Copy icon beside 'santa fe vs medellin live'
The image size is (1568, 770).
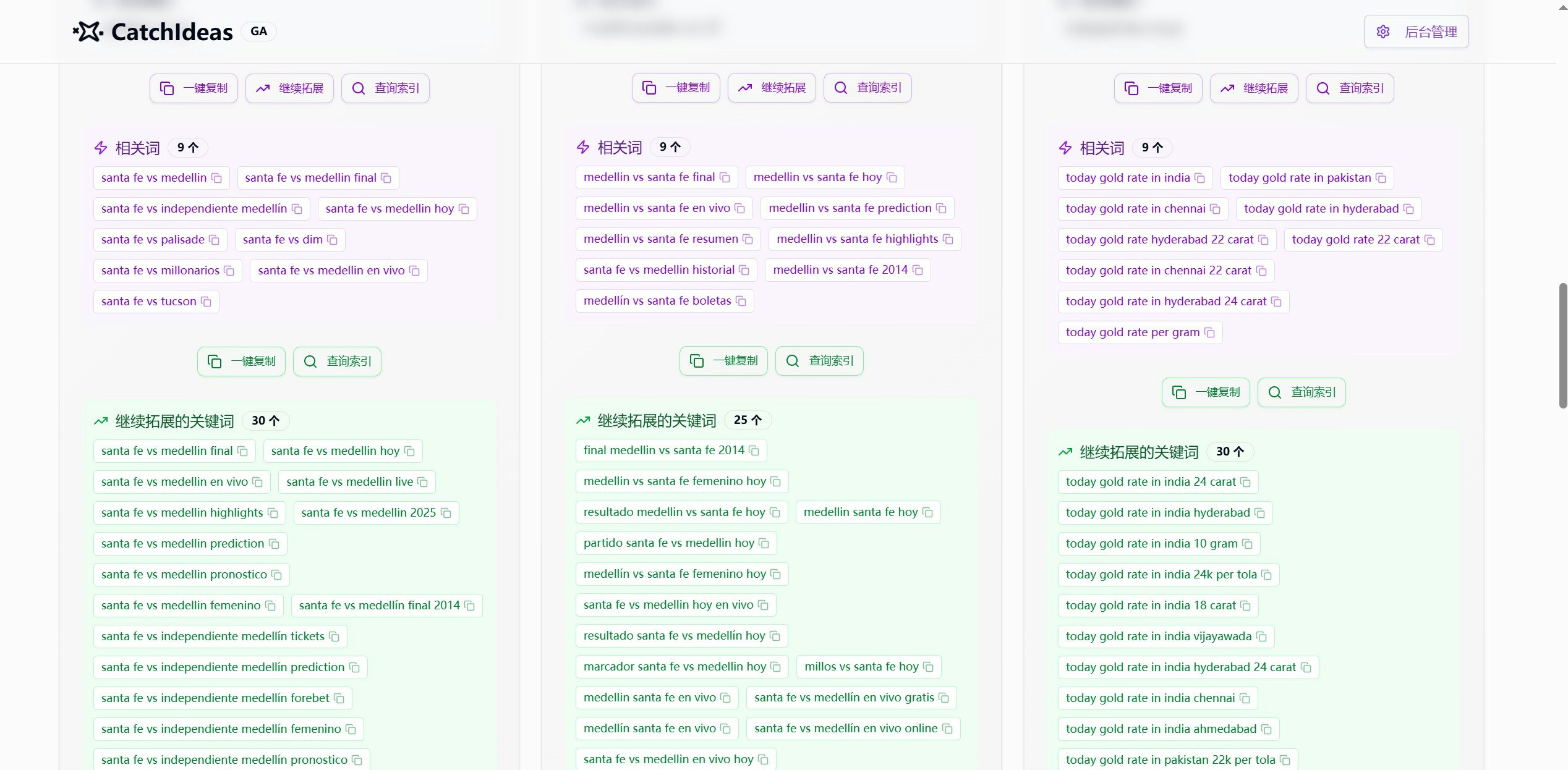click(422, 482)
